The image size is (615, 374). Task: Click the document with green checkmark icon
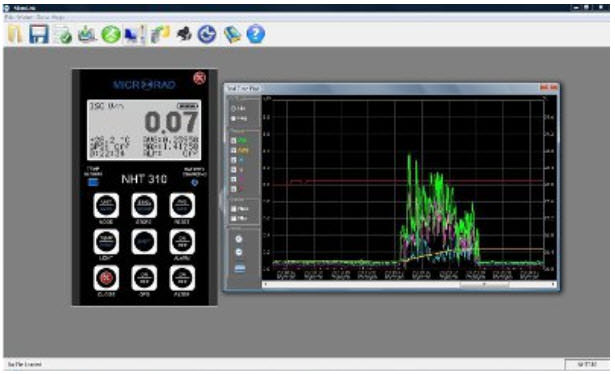pyautogui.click(x=63, y=34)
